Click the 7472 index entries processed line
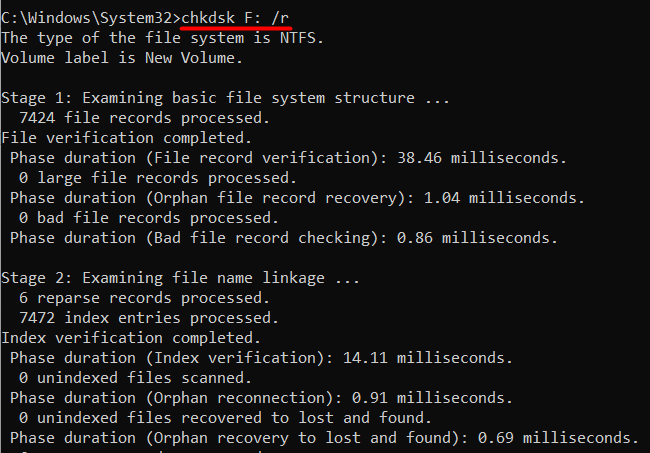The image size is (650, 453). tap(149, 318)
